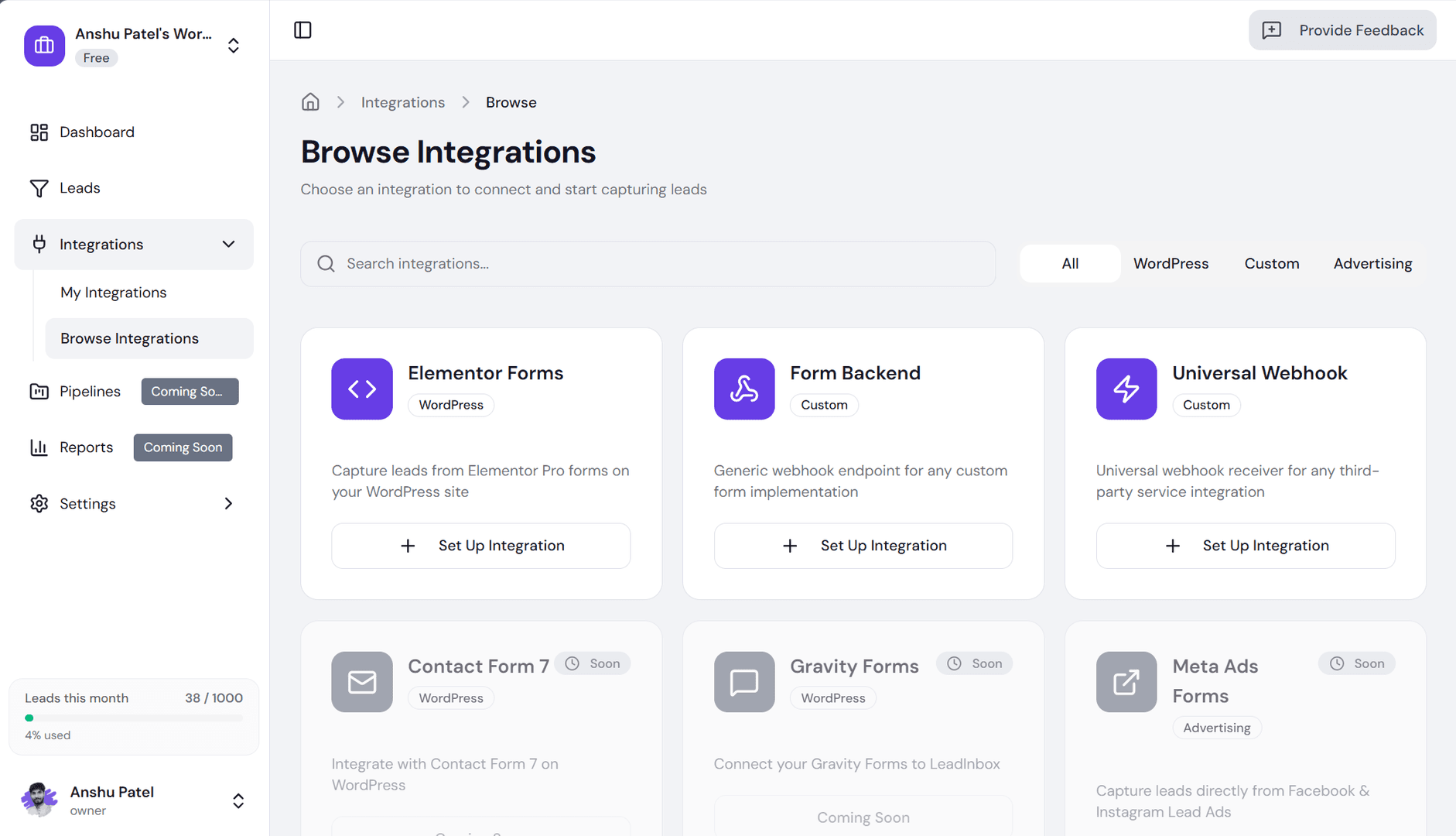
Task: Click the Integrations breadcrumb link
Action: pyautogui.click(x=402, y=102)
